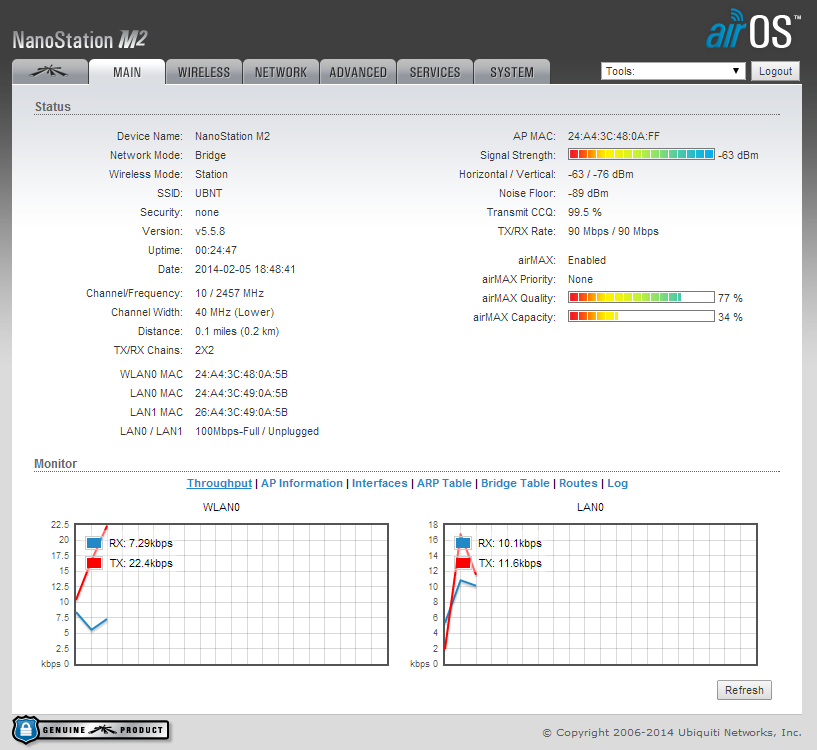Switch to the SYSTEM tab
This screenshot has width=817, height=750.
[512, 72]
